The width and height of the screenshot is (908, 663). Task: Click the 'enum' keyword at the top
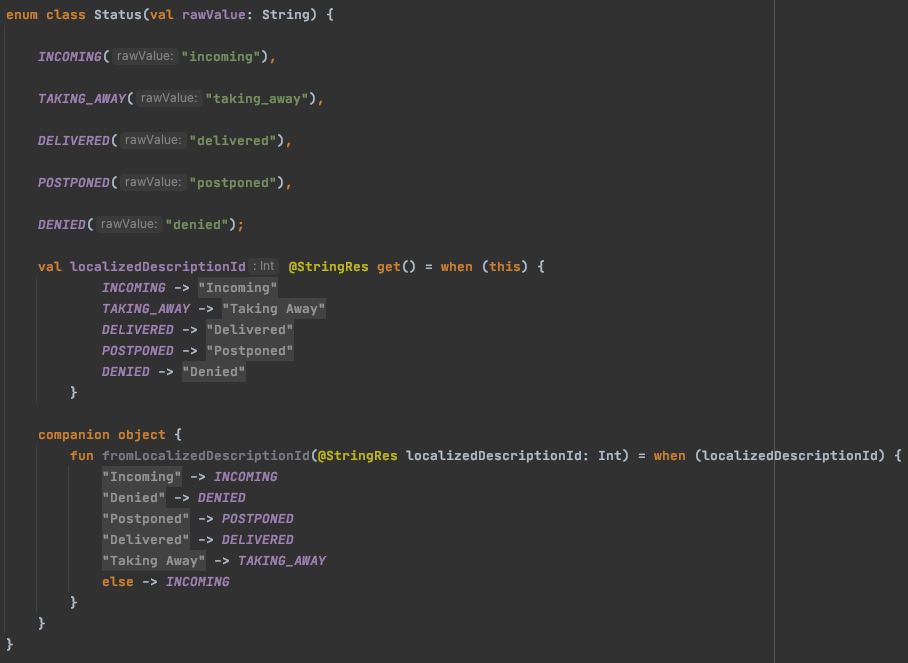click(x=22, y=14)
